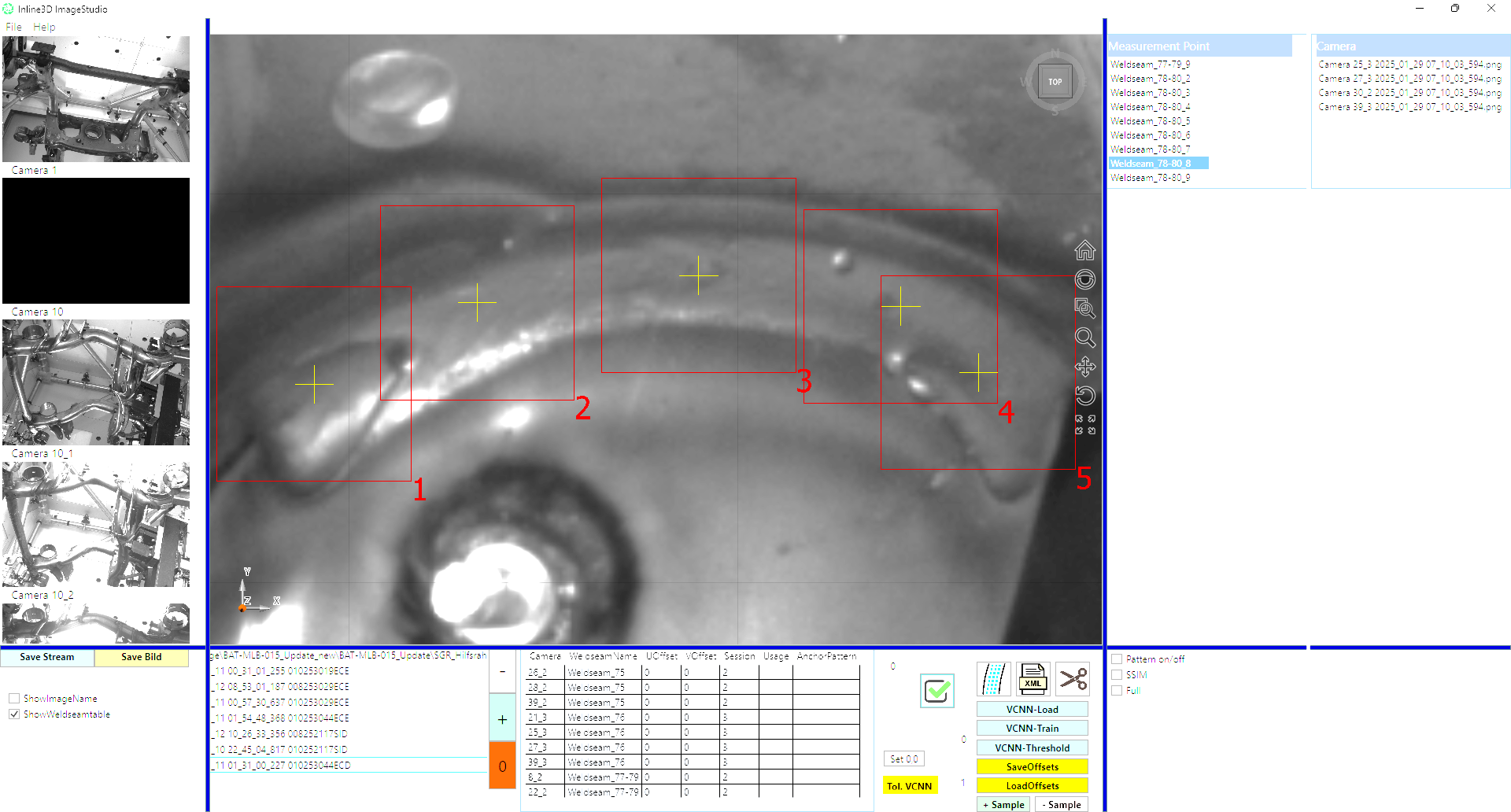Activate the magnifier zoom tool

(x=1084, y=338)
